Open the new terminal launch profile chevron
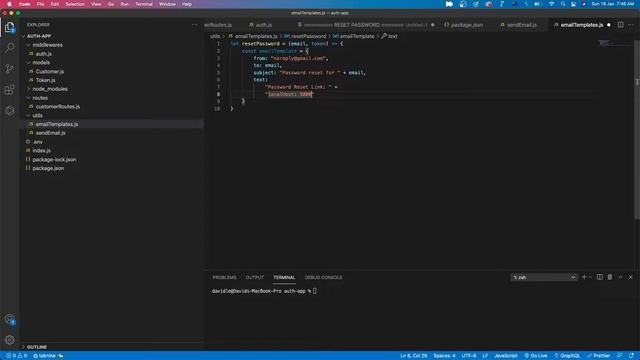 pyautogui.click(x=591, y=277)
